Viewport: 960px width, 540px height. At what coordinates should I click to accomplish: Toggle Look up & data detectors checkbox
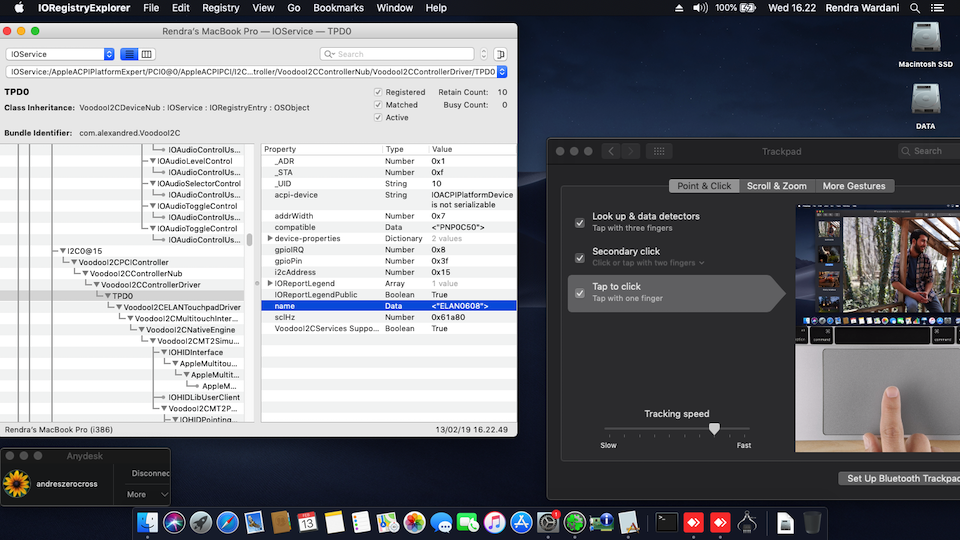pyautogui.click(x=580, y=222)
